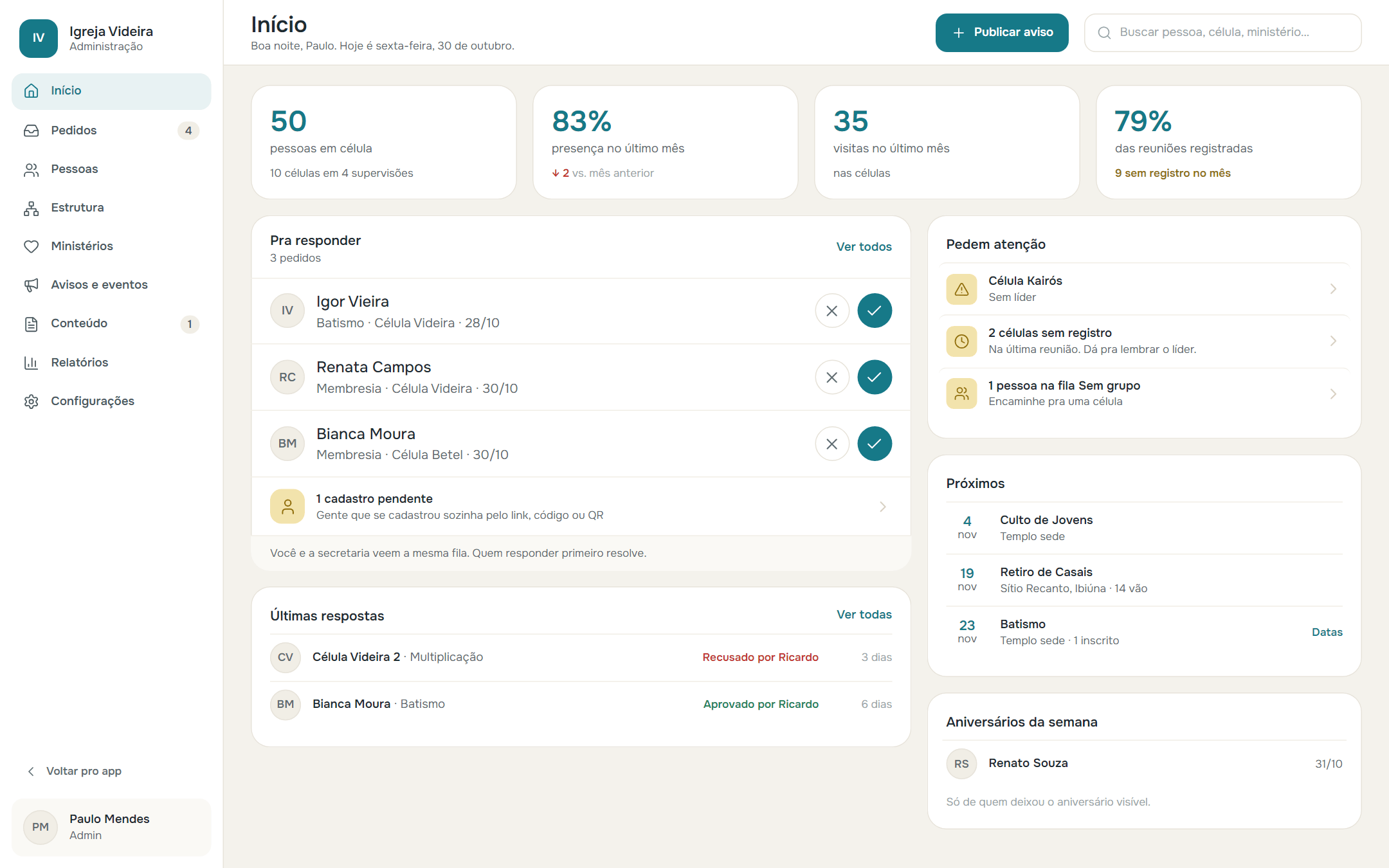Image resolution: width=1389 pixels, height=868 pixels.
Task: Click the Datas link for Batismo
Action: click(1327, 632)
